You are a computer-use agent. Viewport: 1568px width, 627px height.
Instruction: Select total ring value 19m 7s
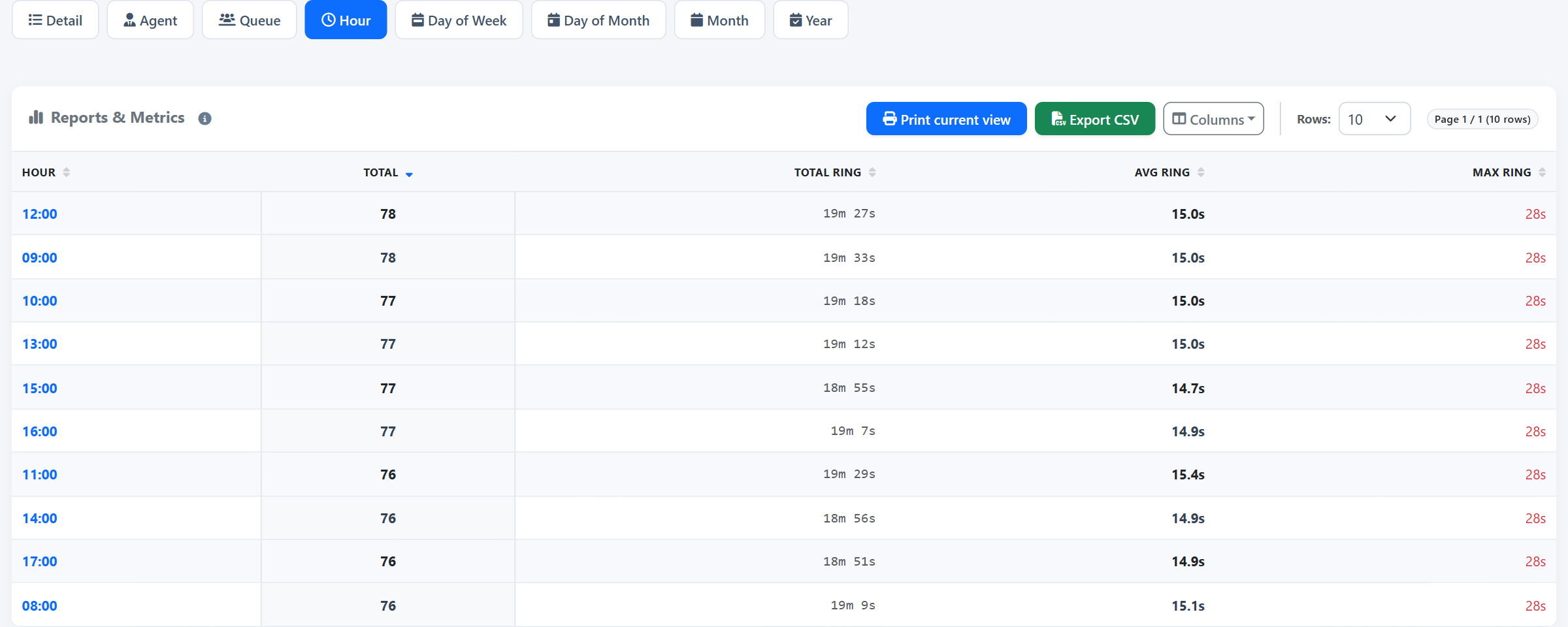click(853, 431)
